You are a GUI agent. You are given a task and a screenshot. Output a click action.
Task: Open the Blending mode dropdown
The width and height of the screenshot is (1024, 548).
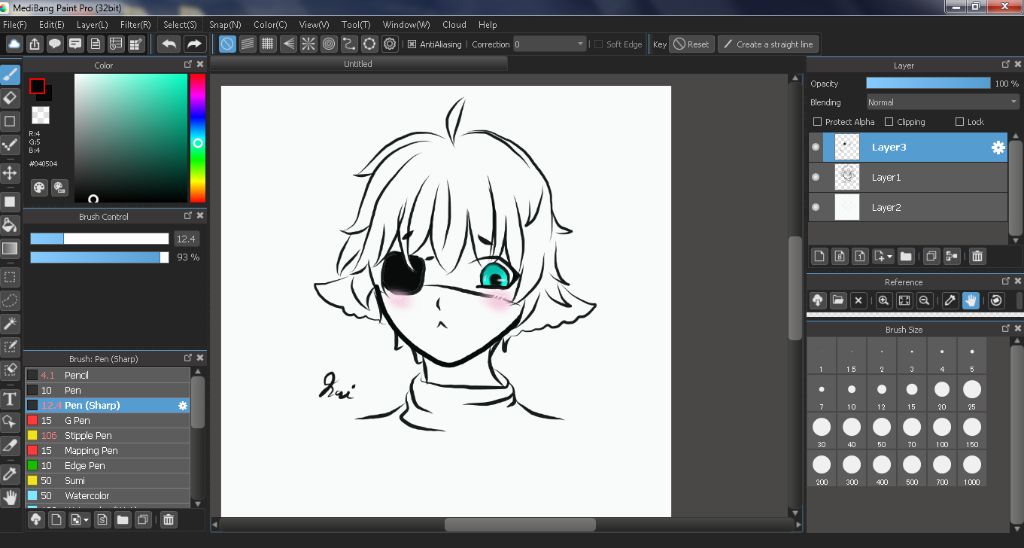942,103
